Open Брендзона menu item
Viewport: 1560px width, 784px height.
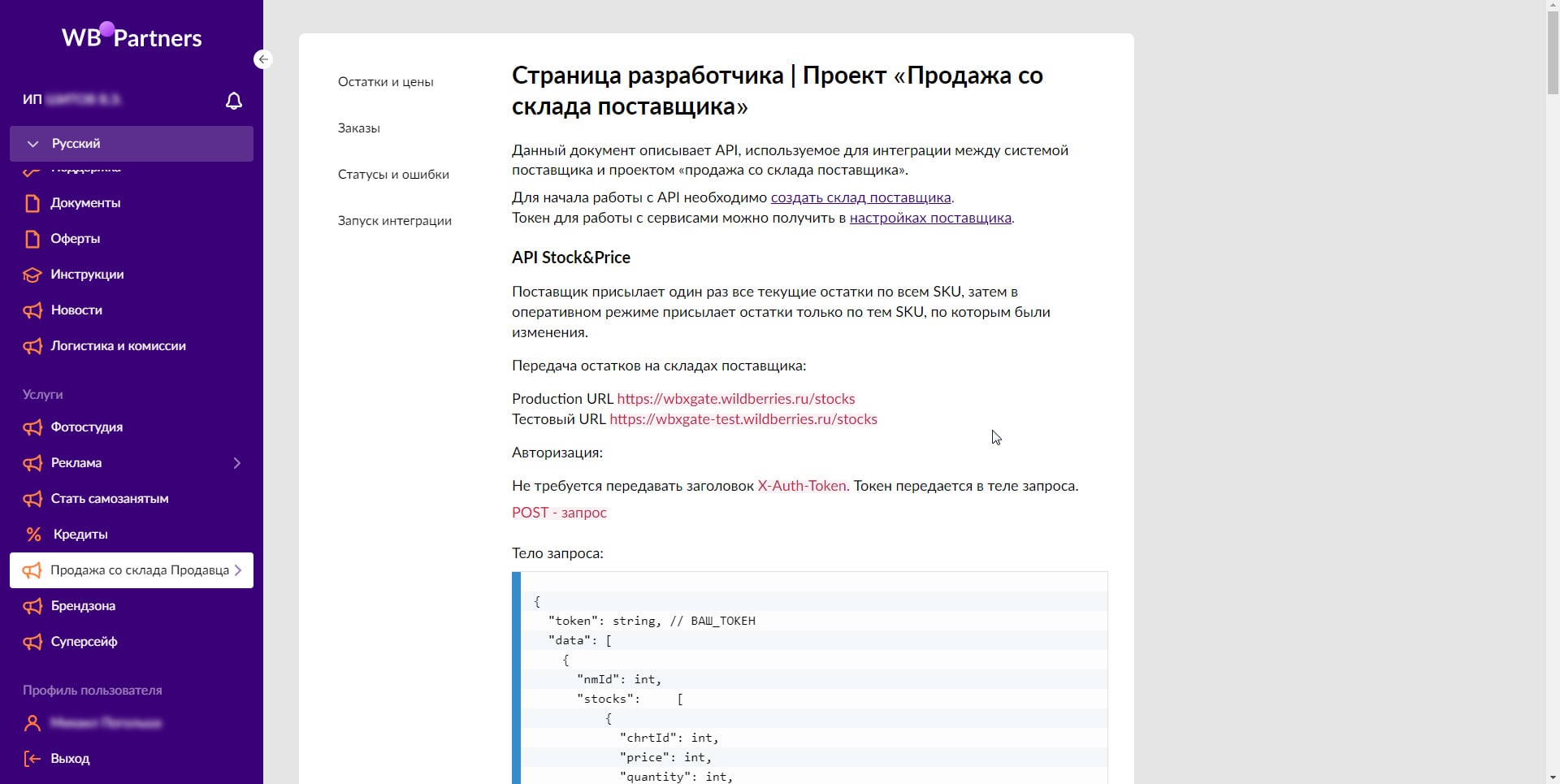[83, 606]
